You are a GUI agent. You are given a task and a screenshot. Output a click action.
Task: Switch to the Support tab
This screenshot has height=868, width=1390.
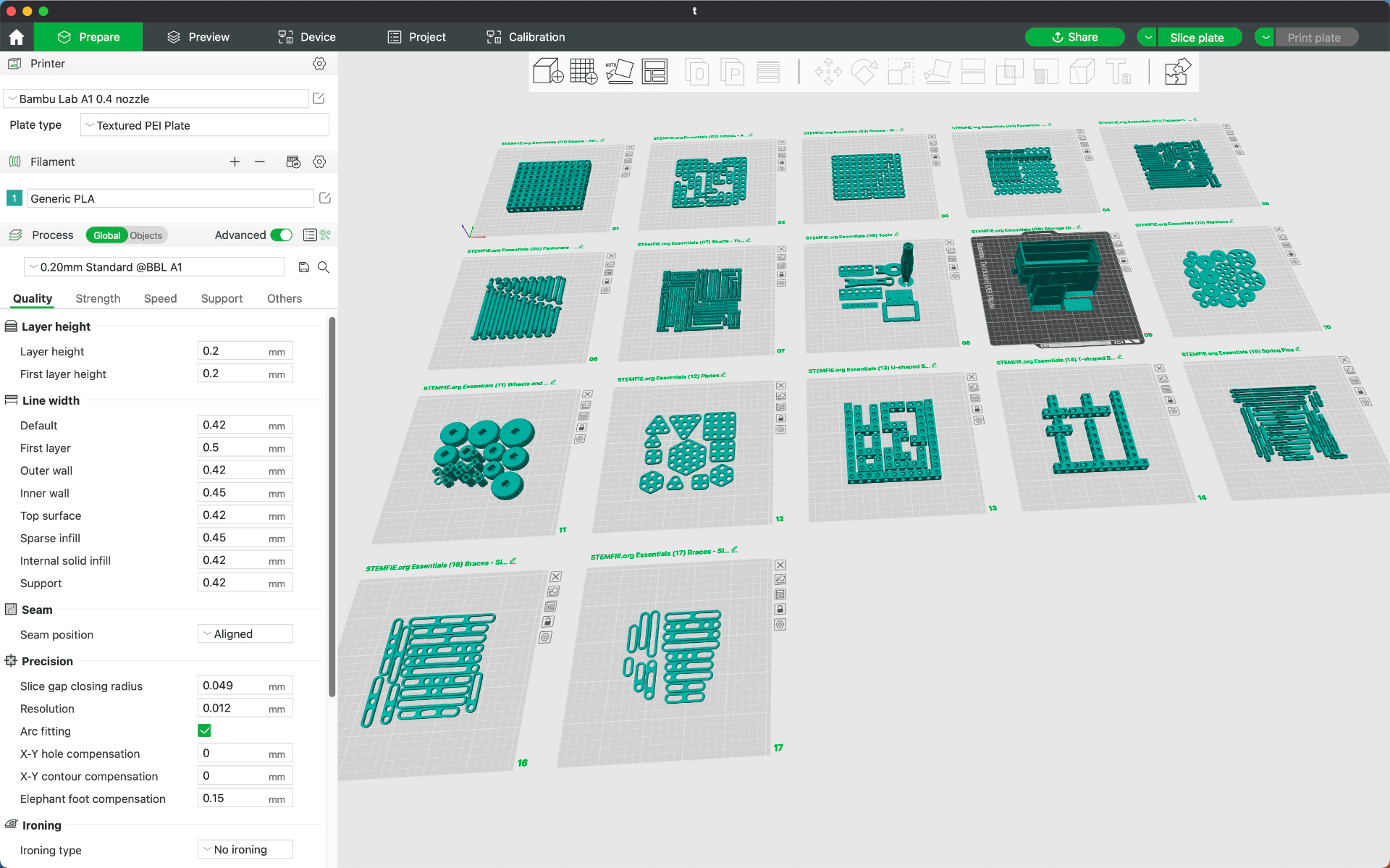(x=220, y=298)
